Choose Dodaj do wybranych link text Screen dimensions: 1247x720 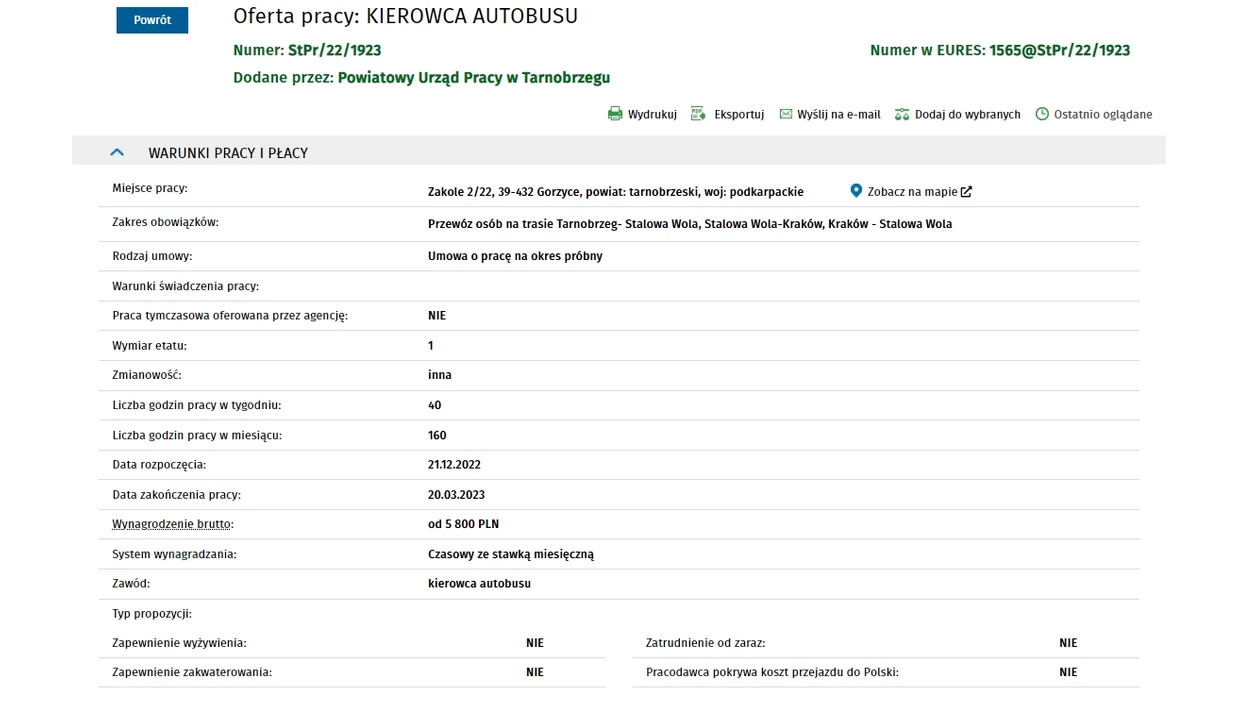coord(967,115)
